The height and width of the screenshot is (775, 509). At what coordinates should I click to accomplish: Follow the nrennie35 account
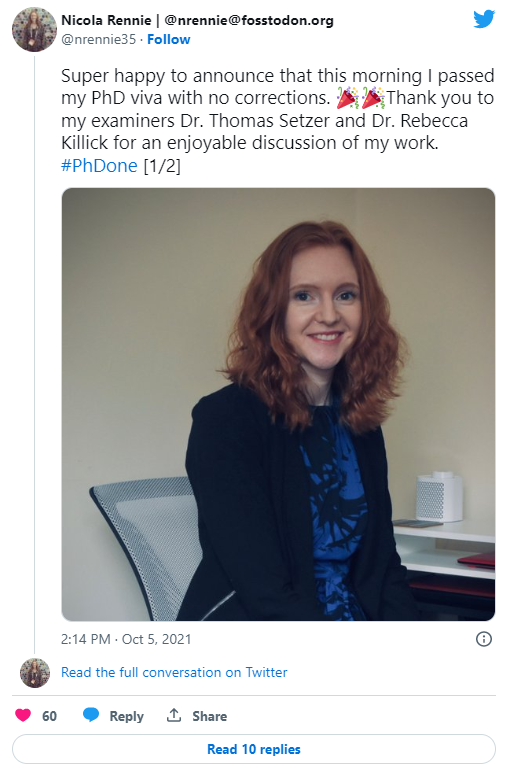click(169, 40)
